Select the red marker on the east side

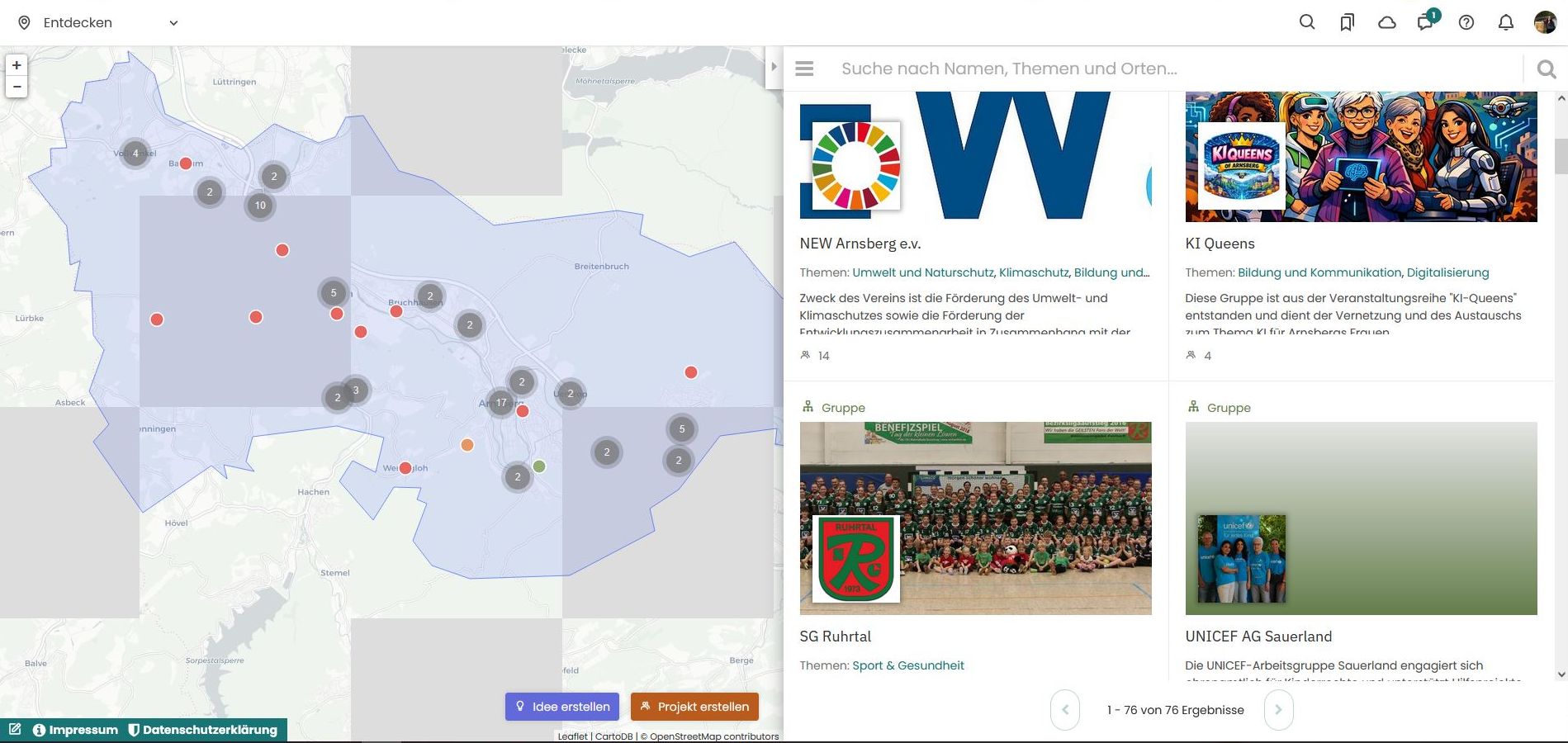(x=691, y=372)
